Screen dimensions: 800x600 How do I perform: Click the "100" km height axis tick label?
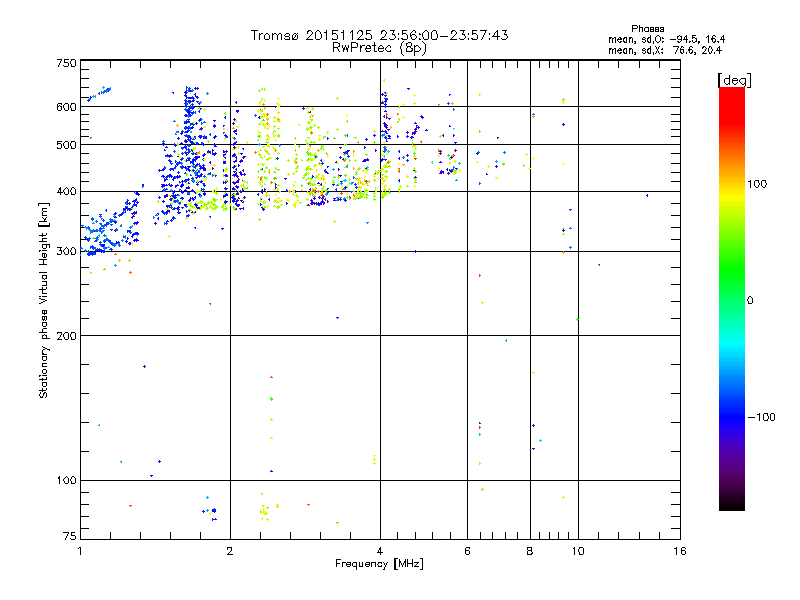[x=66, y=481]
